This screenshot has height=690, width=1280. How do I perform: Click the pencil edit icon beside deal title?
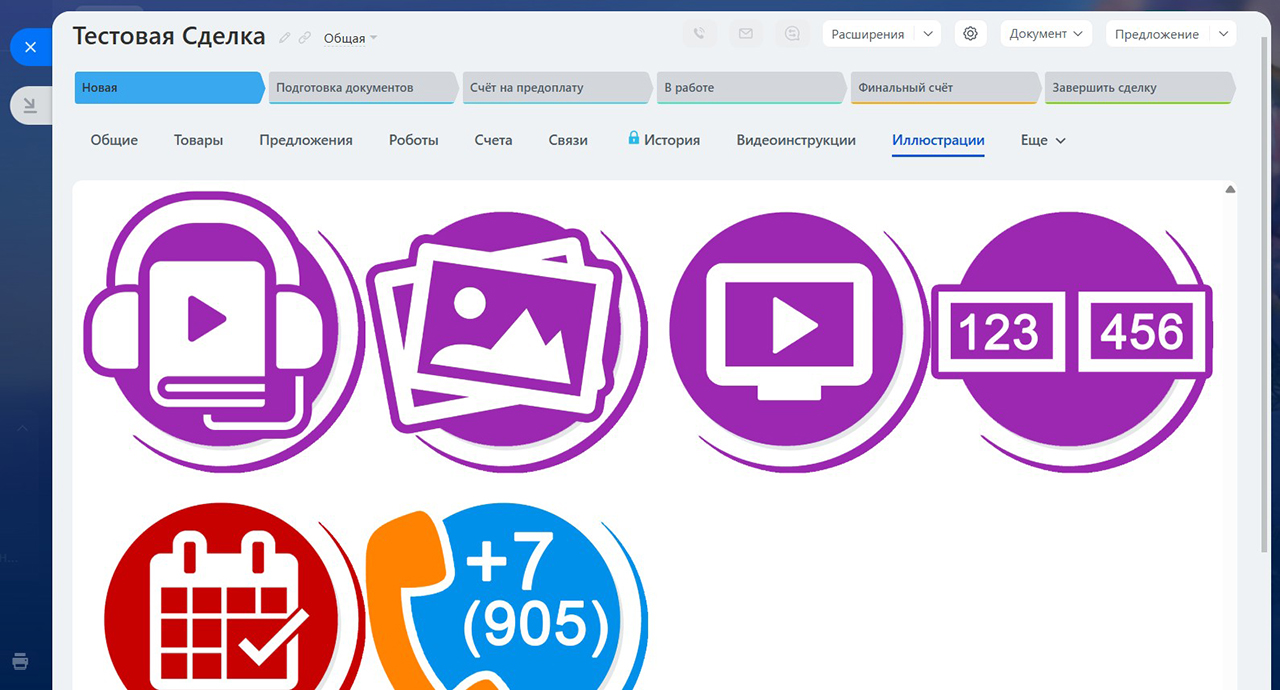pyautogui.click(x=285, y=38)
